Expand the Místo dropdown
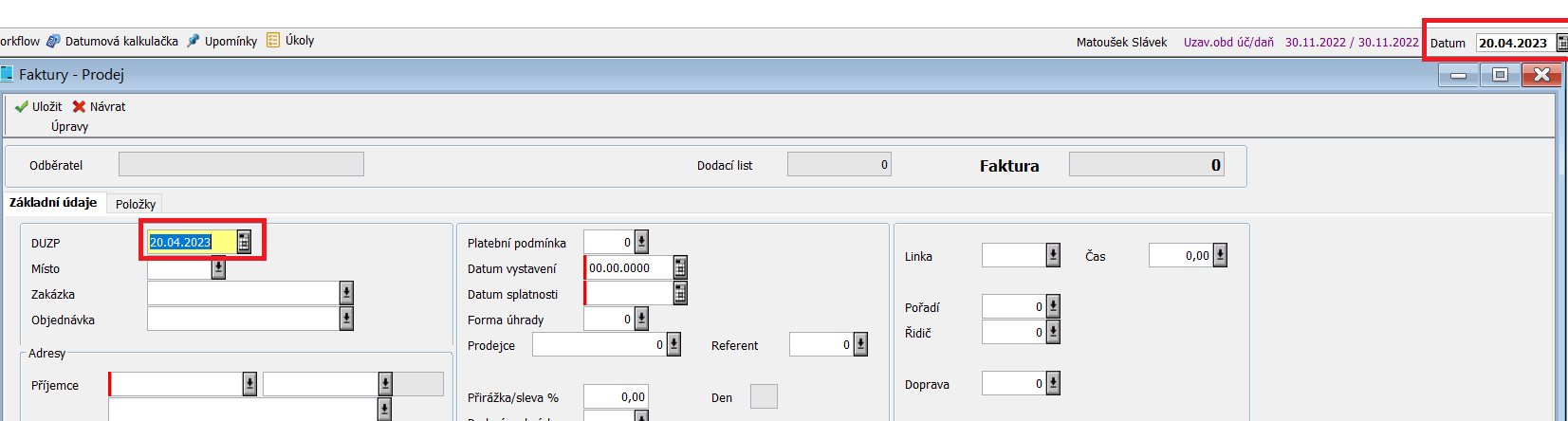This screenshot has height=421, width=1568. (x=218, y=268)
